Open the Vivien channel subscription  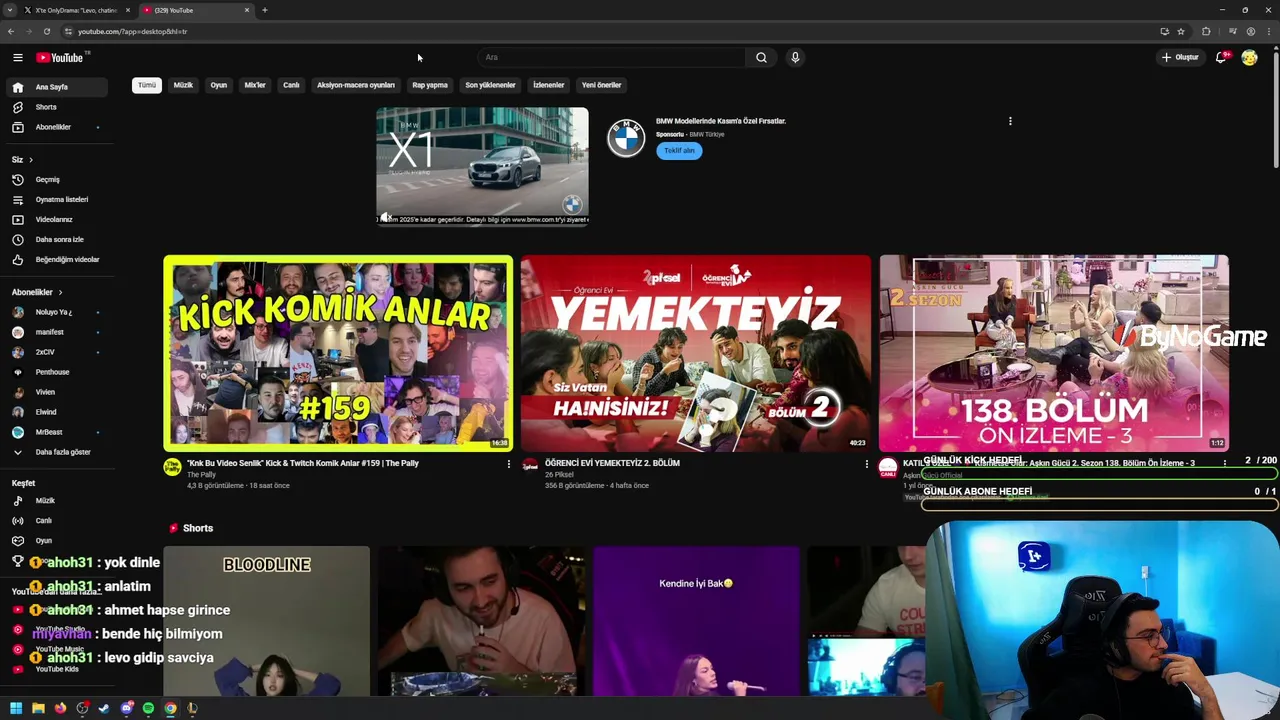coord(56,392)
